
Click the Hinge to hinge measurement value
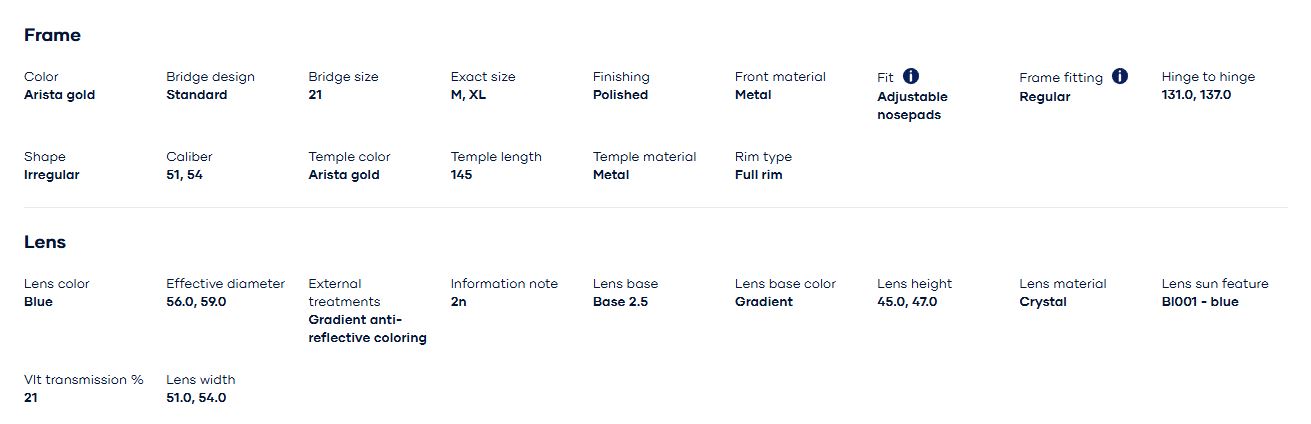pos(1196,95)
